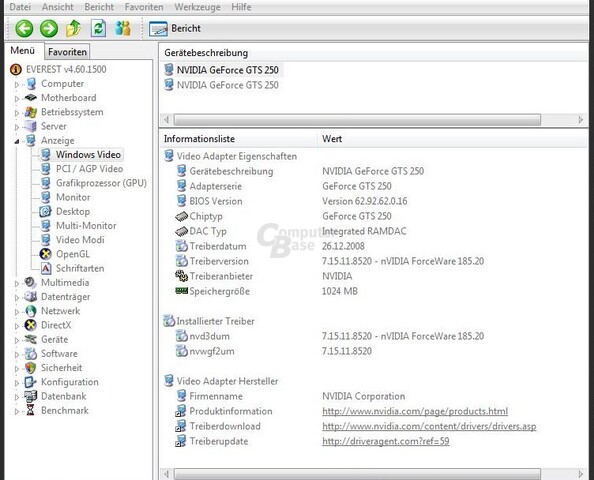Image resolution: width=594 pixels, height=480 pixels.
Task: Click the device list horizontal scrollbar thumb
Action: (x=357, y=120)
